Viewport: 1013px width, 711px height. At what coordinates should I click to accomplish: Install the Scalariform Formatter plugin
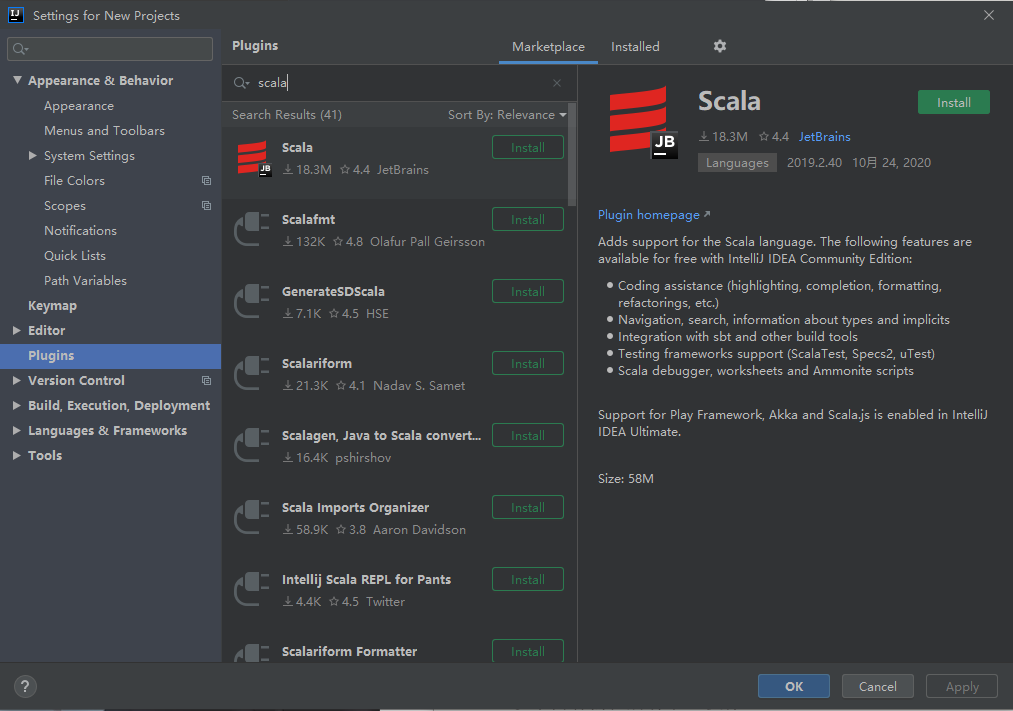pyautogui.click(x=527, y=651)
